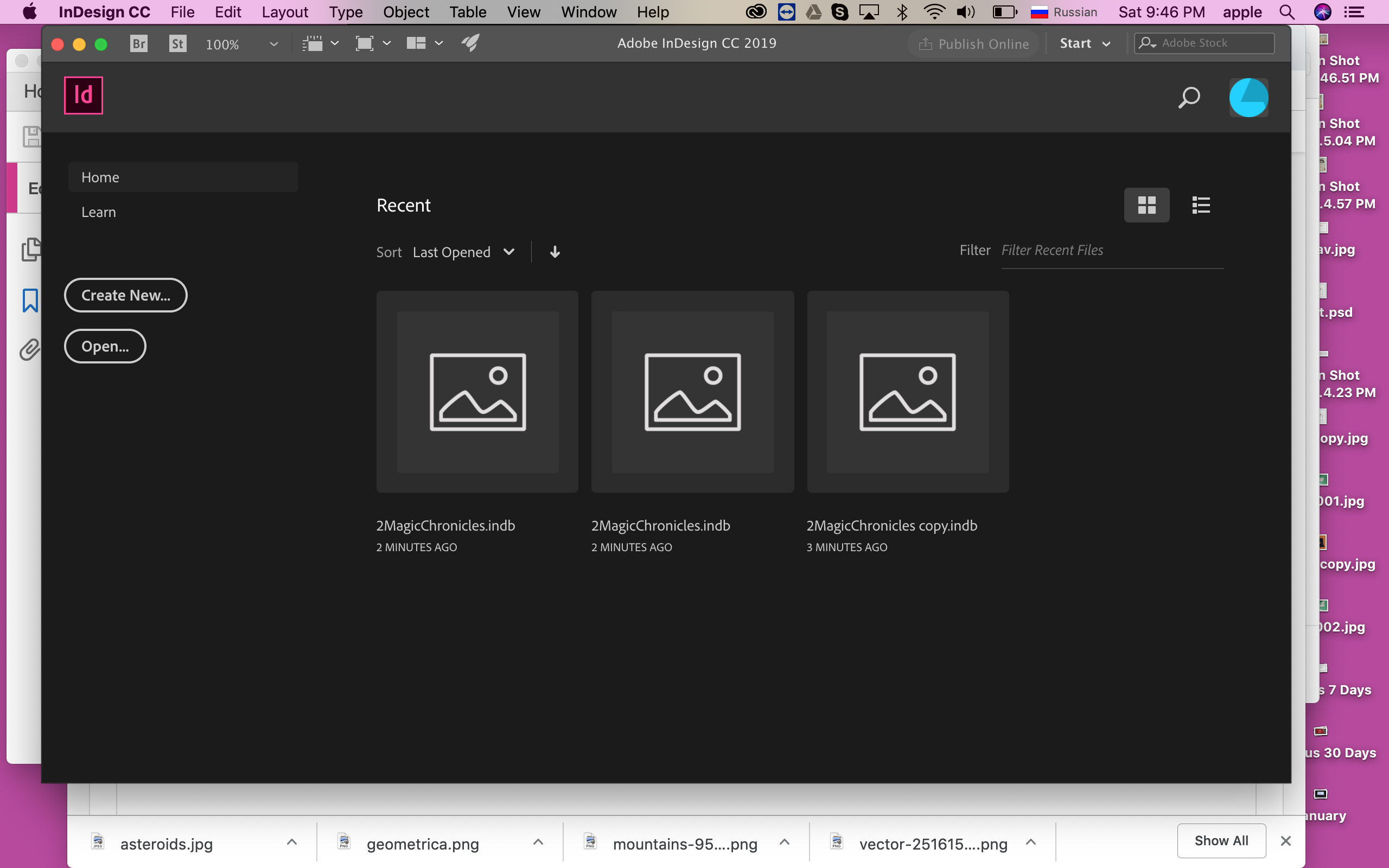The width and height of the screenshot is (1389, 868).
Task: Open the Edit menu
Action: pos(228,12)
